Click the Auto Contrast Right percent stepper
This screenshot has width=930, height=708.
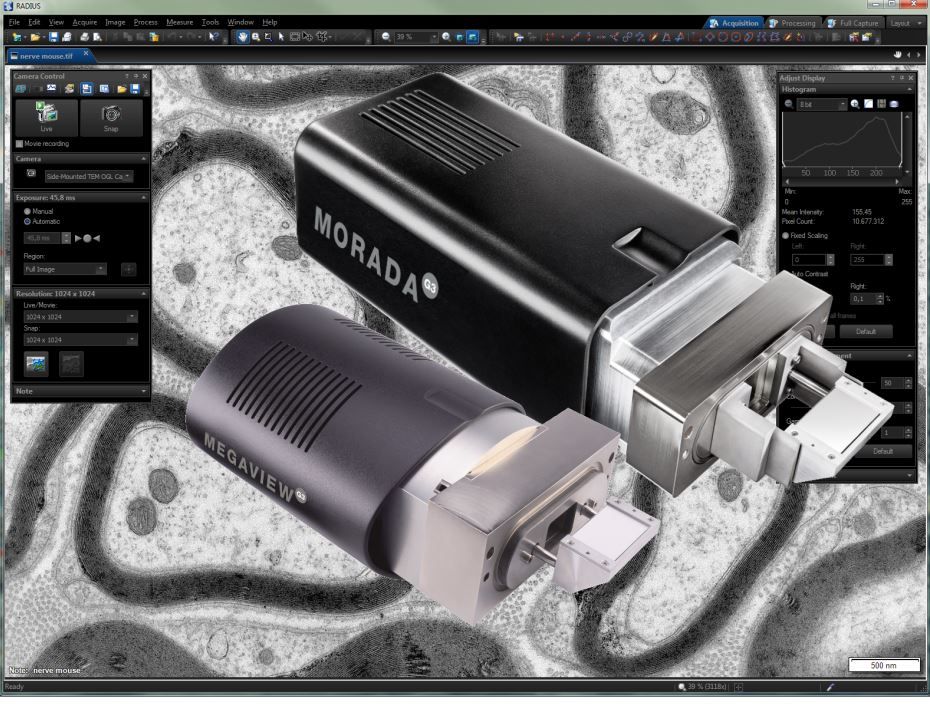click(880, 299)
